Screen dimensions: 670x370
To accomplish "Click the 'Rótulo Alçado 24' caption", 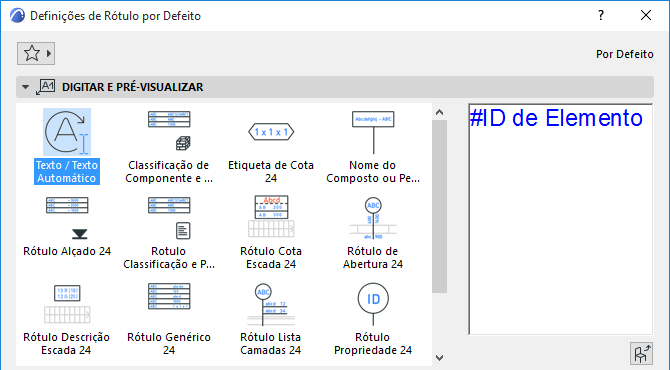I will point(67,251).
